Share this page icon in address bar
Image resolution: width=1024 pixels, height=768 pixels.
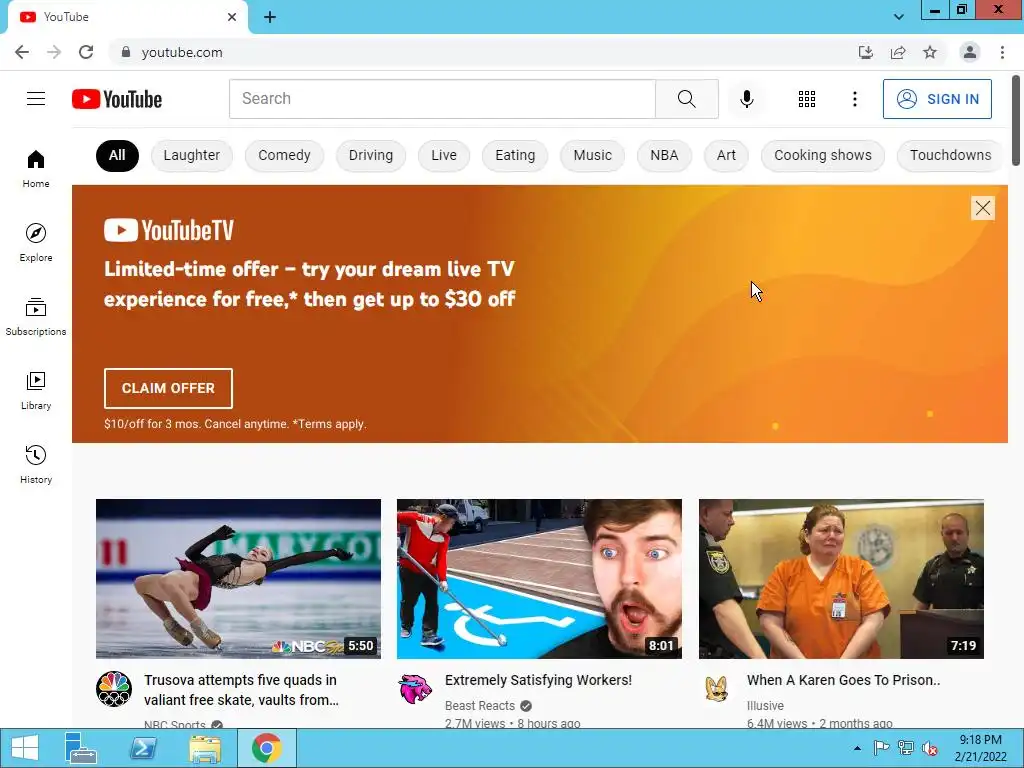pos(898,52)
